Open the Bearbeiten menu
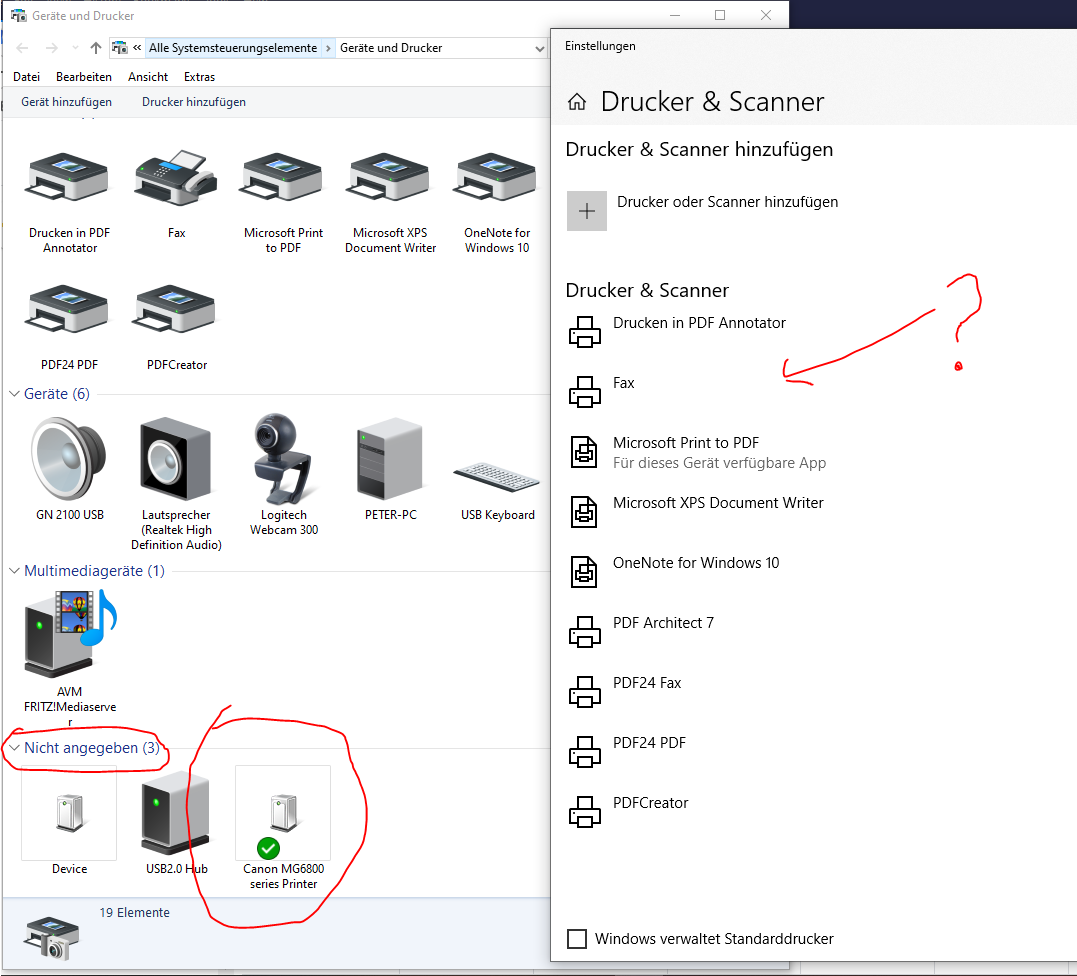1077x976 pixels. (x=84, y=77)
